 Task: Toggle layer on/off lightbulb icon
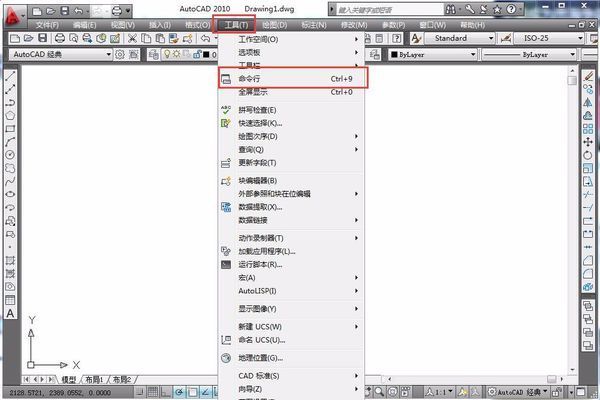tap(167, 54)
